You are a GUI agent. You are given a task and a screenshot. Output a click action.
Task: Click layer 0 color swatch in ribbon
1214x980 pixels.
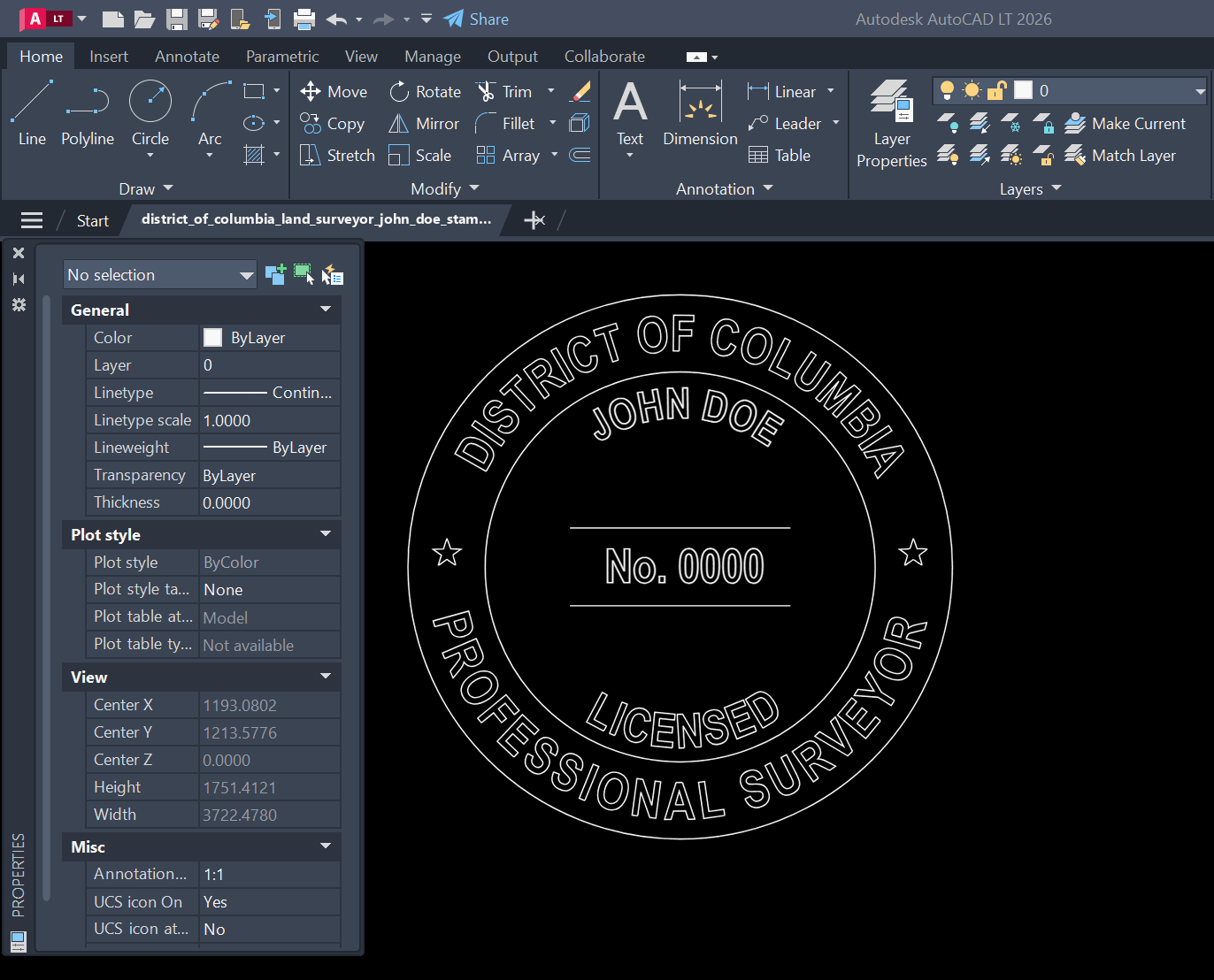point(1023,90)
